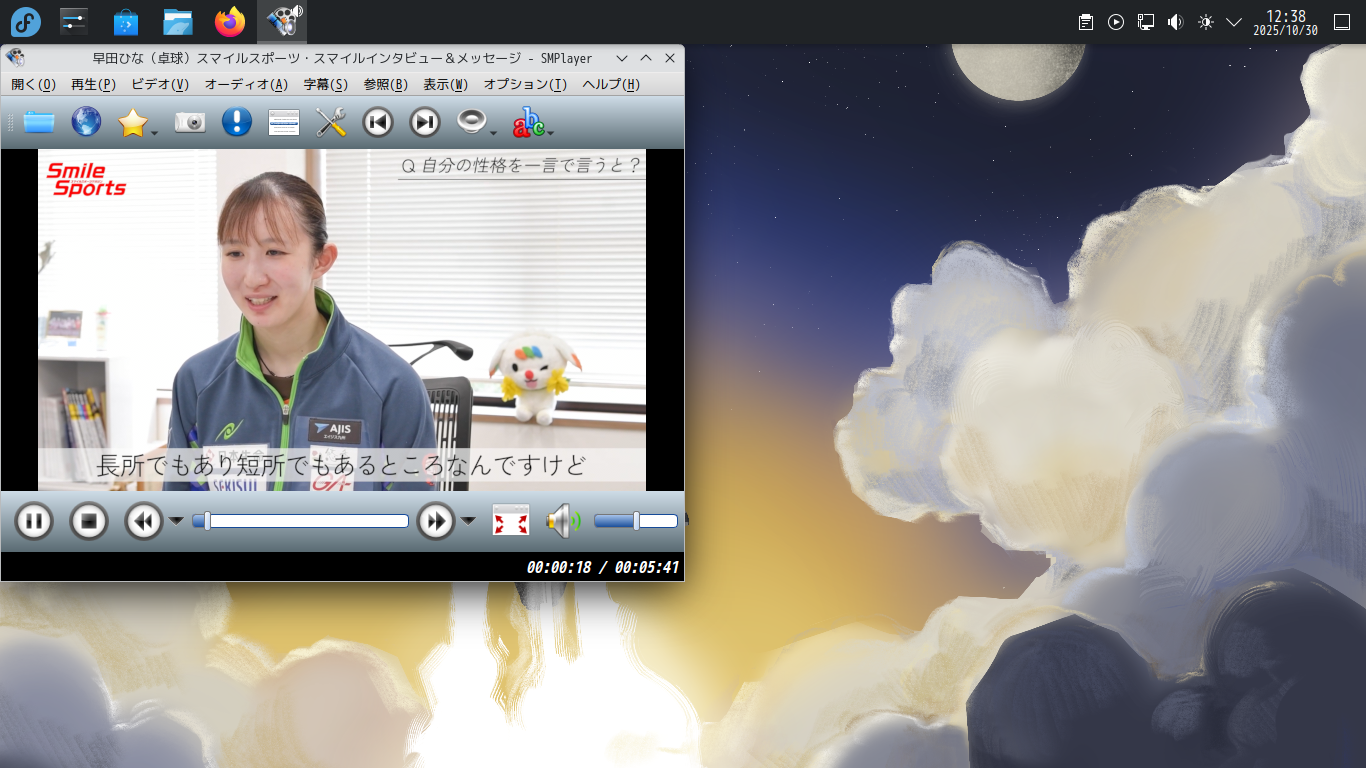Open the オーディオ(A) menu
1366x768 pixels.
pyautogui.click(x=246, y=85)
